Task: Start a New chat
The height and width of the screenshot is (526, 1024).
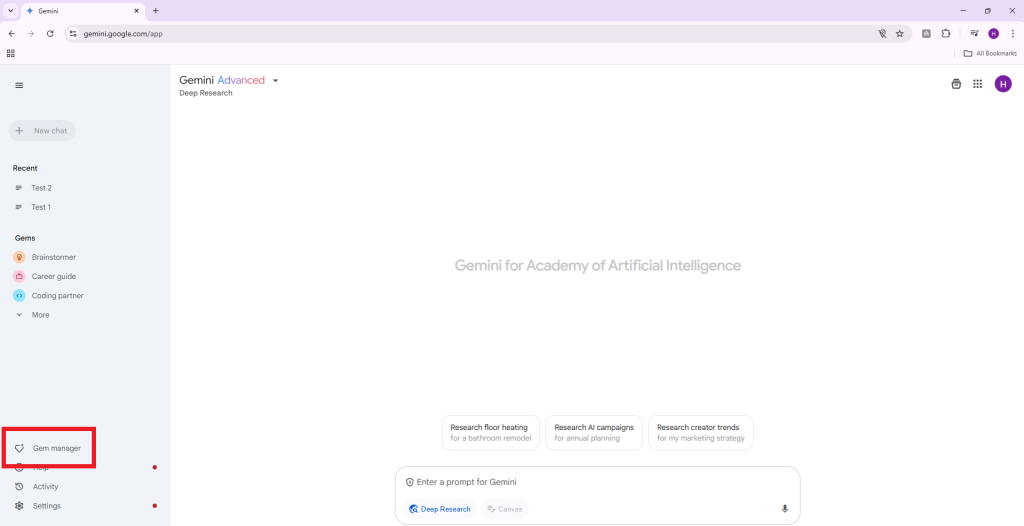Action: tap(42, 131)
